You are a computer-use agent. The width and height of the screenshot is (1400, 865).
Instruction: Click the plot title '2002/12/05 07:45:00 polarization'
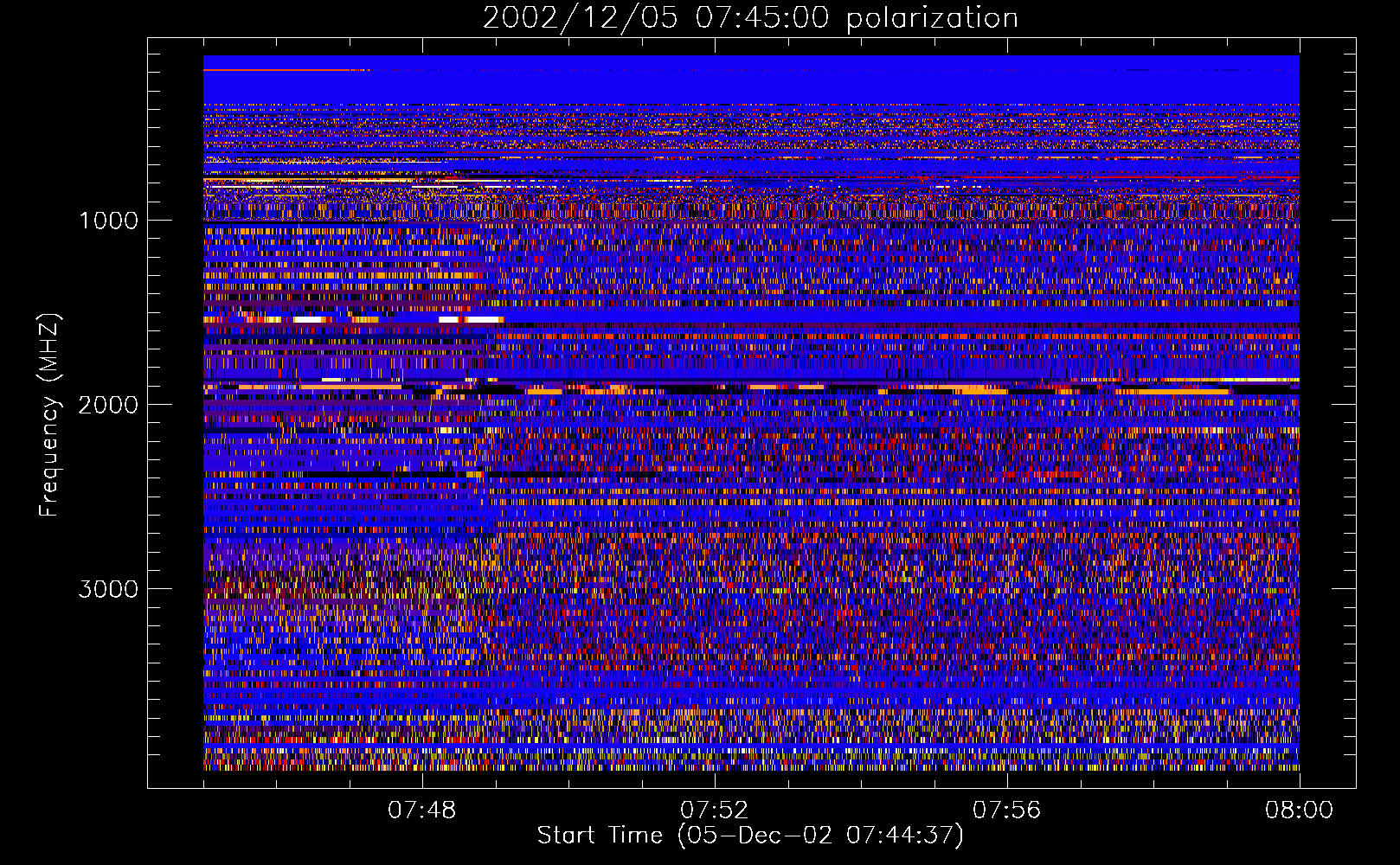(750, 18)
